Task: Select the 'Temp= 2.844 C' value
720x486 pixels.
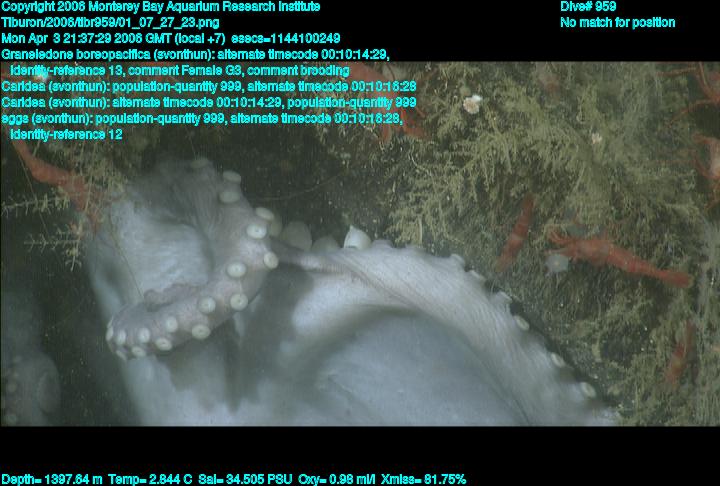Action: click(x=150, y=480)
